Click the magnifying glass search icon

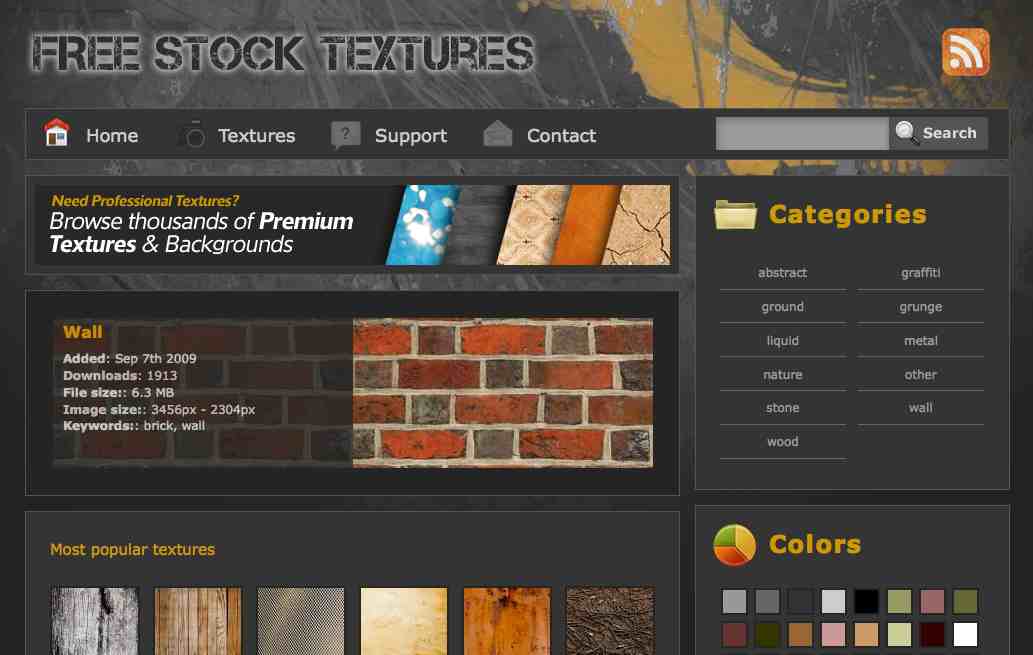[x=906, y=132]
